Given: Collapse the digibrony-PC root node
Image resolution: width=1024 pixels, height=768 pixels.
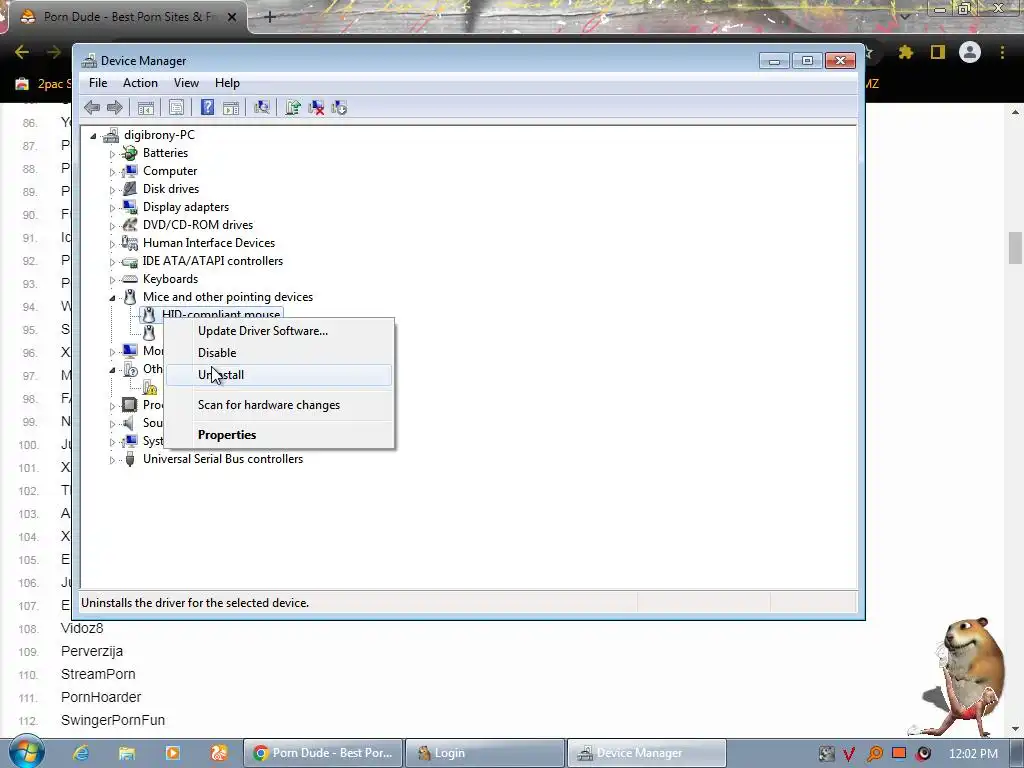Looking at the screenshot, I should pos(93,136).
